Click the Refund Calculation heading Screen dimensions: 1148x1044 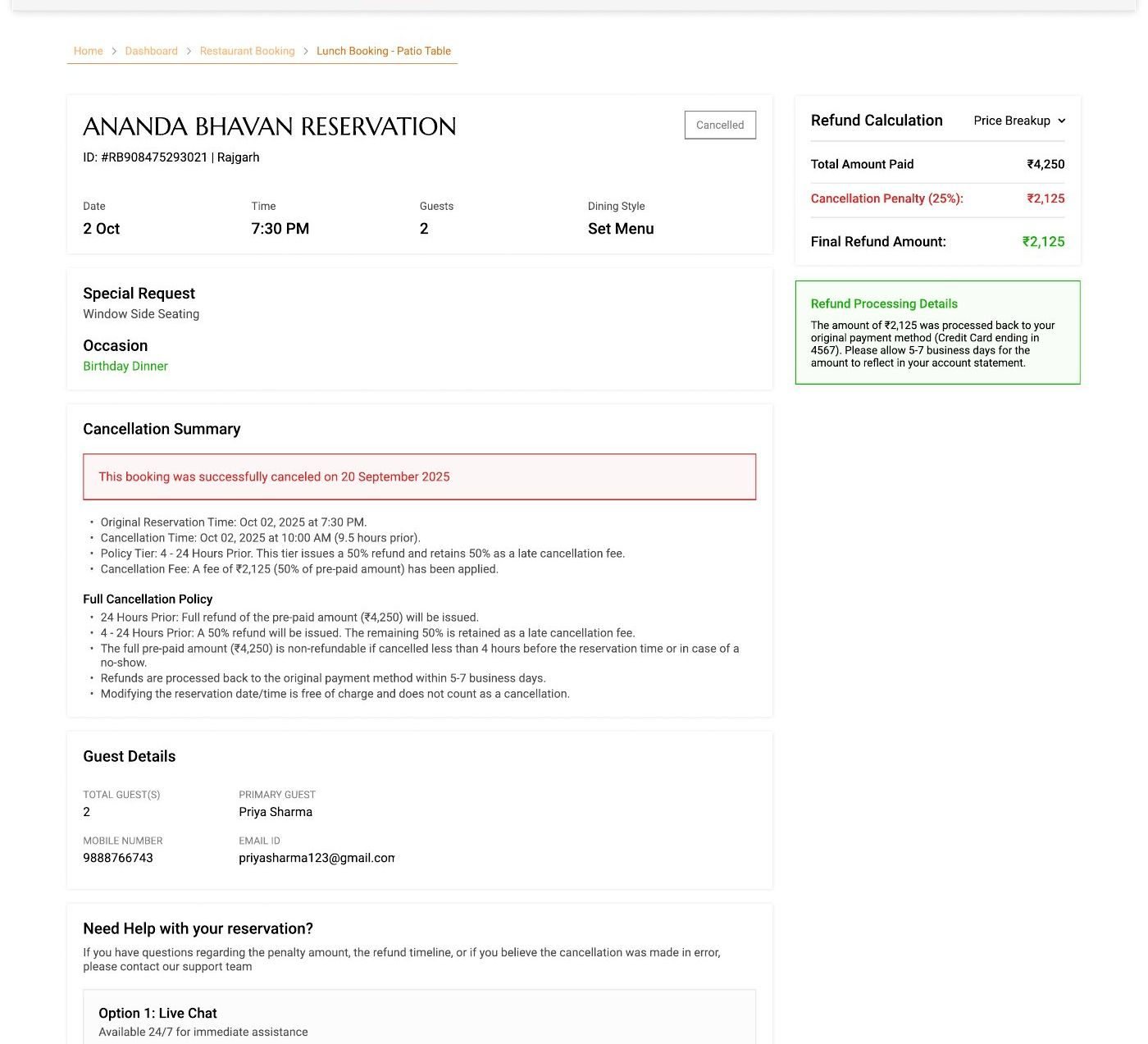(877, 121)
